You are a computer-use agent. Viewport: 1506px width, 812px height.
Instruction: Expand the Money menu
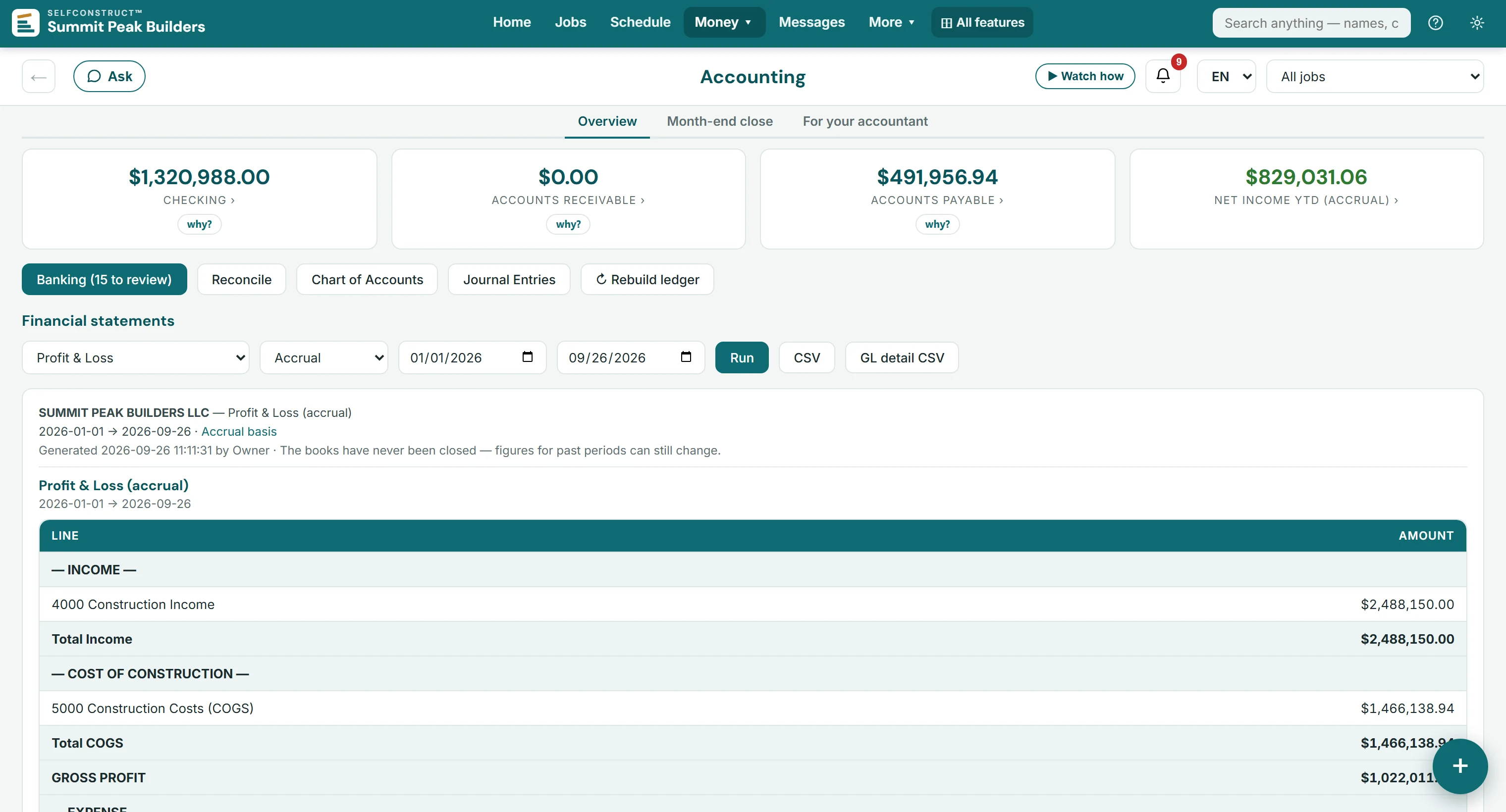click(x=724, y=22)
